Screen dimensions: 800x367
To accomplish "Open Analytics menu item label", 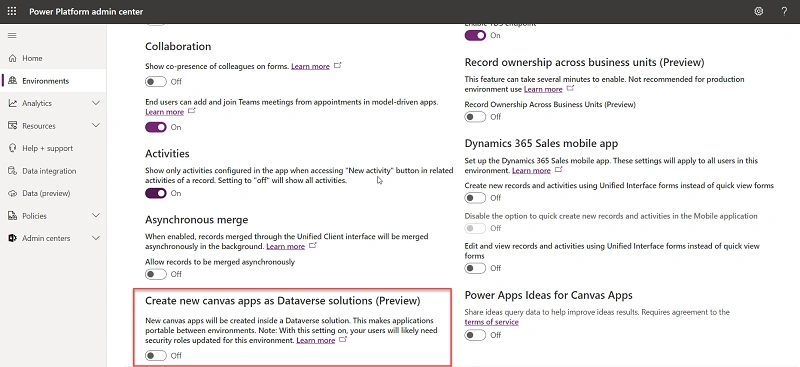I will click(37, 103).
